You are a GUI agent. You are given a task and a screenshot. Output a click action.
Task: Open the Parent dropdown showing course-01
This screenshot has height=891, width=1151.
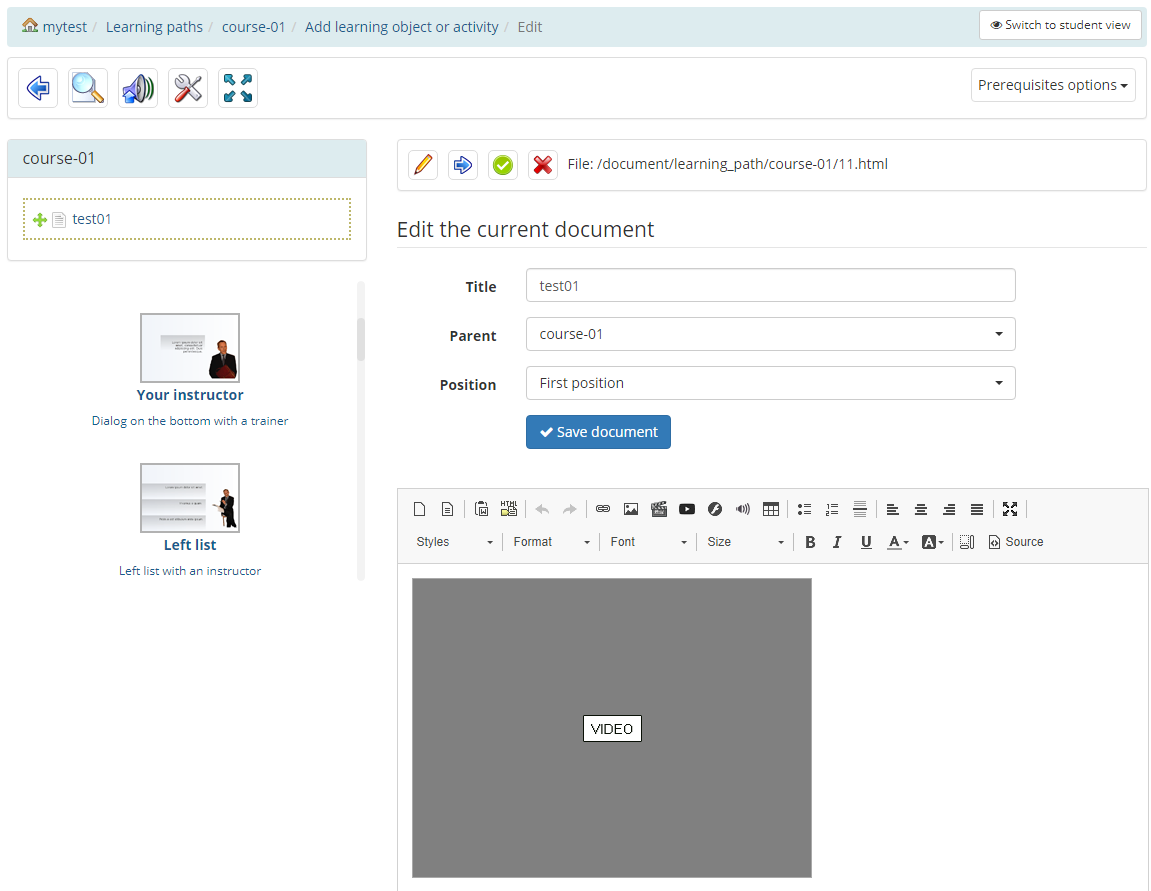tap(770, 334)
